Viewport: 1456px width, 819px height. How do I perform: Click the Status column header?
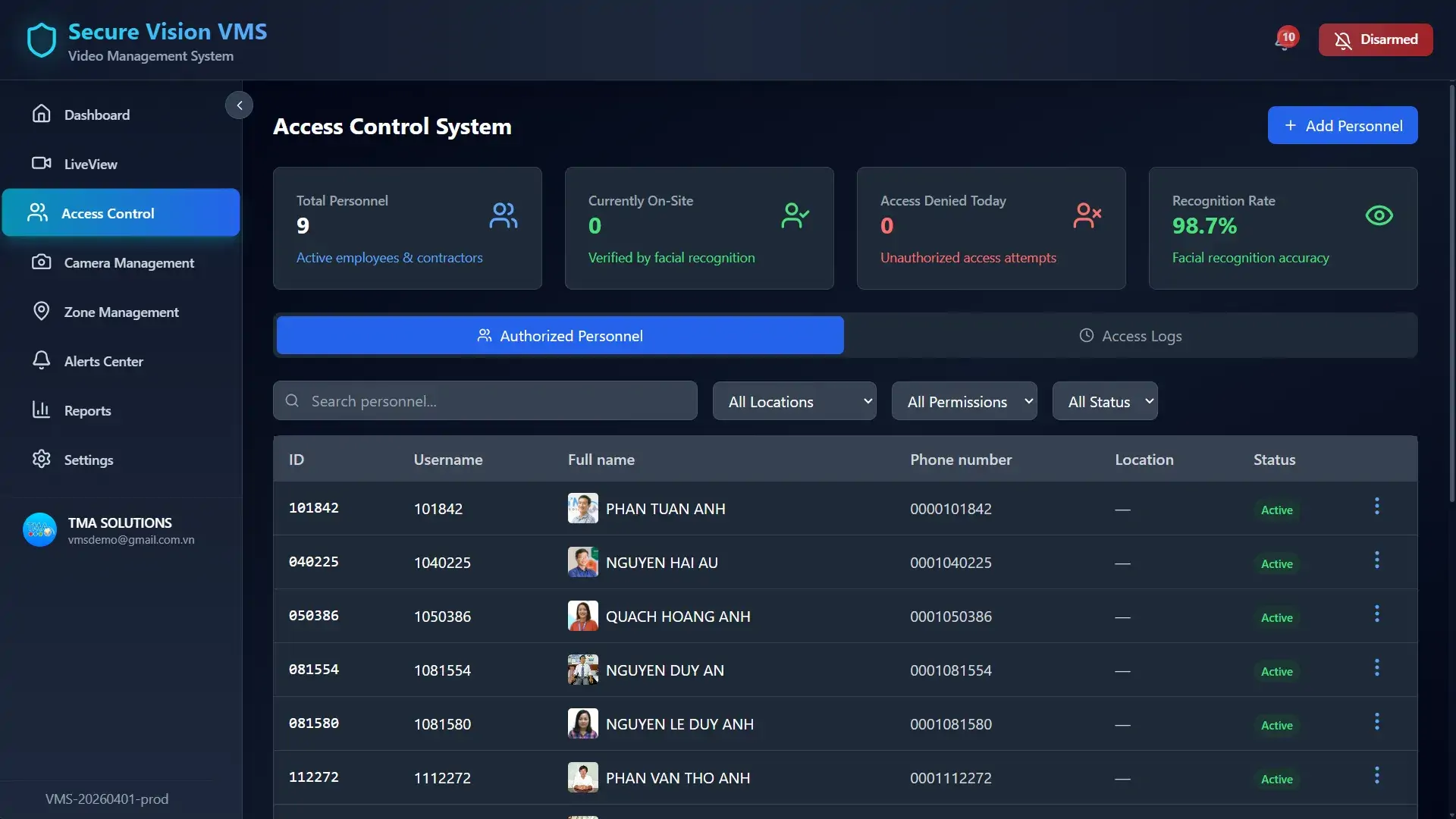(1274, 460)
